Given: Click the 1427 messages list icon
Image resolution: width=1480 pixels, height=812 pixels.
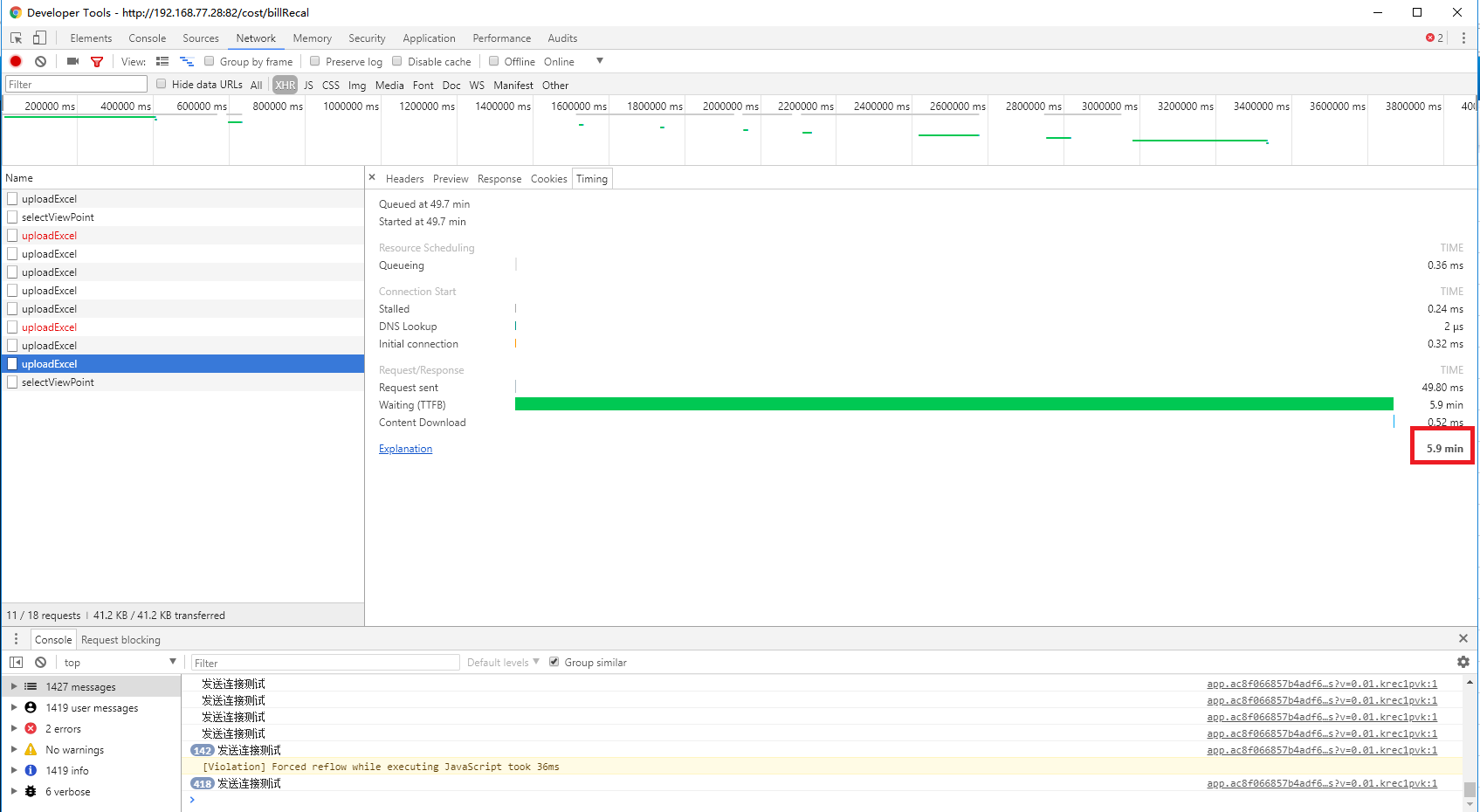Looking at the screenshot, I should coord(31,686).
